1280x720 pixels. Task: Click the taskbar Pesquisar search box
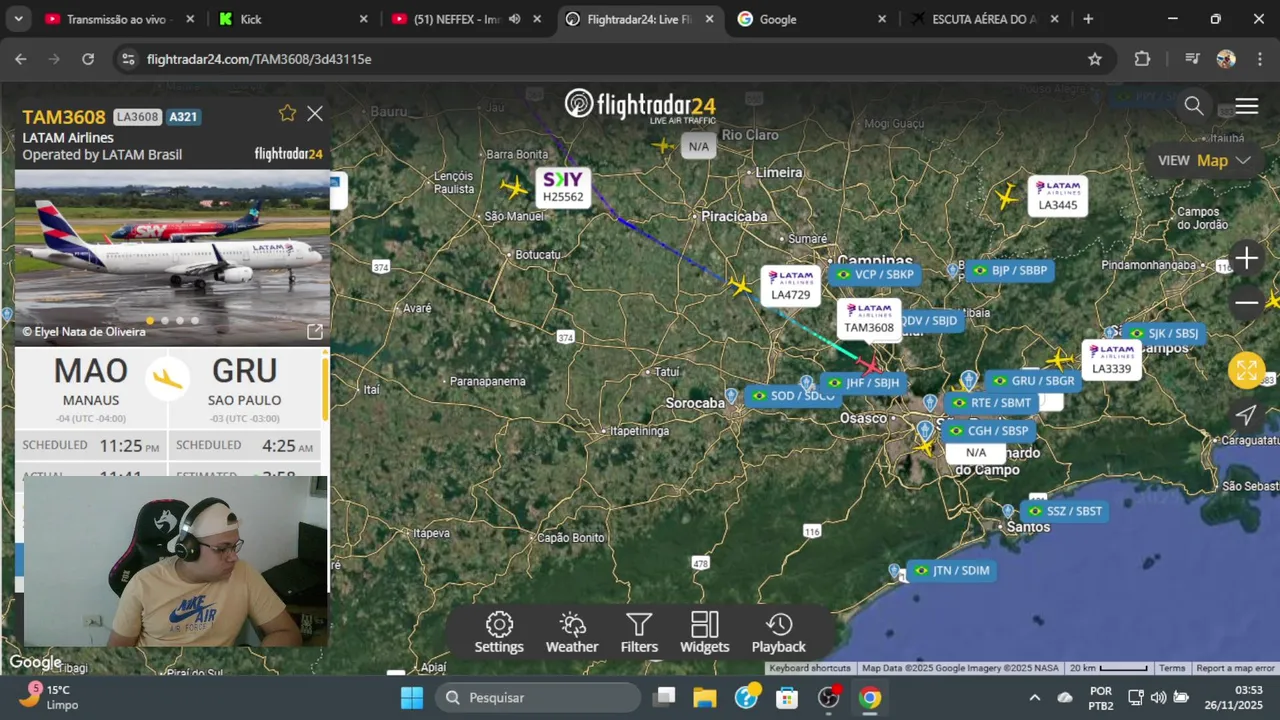tap(540, 697)
